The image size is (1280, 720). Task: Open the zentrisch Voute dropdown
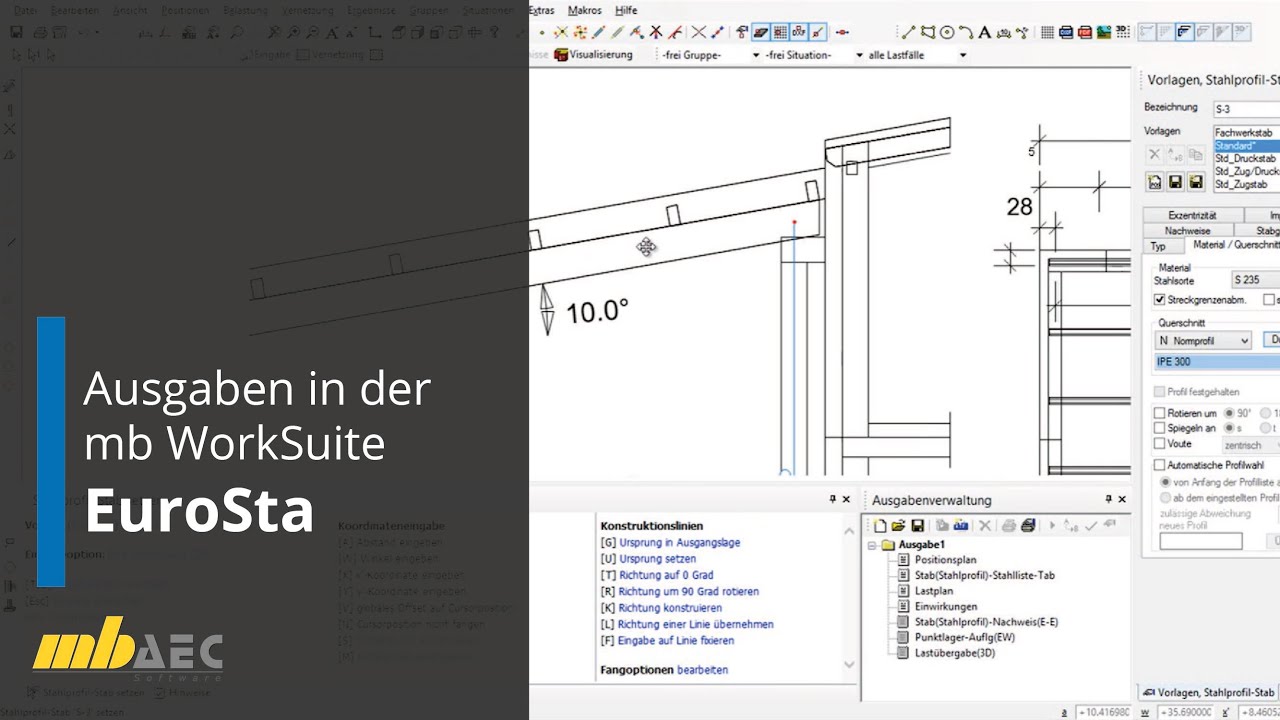coord(1251,444)
